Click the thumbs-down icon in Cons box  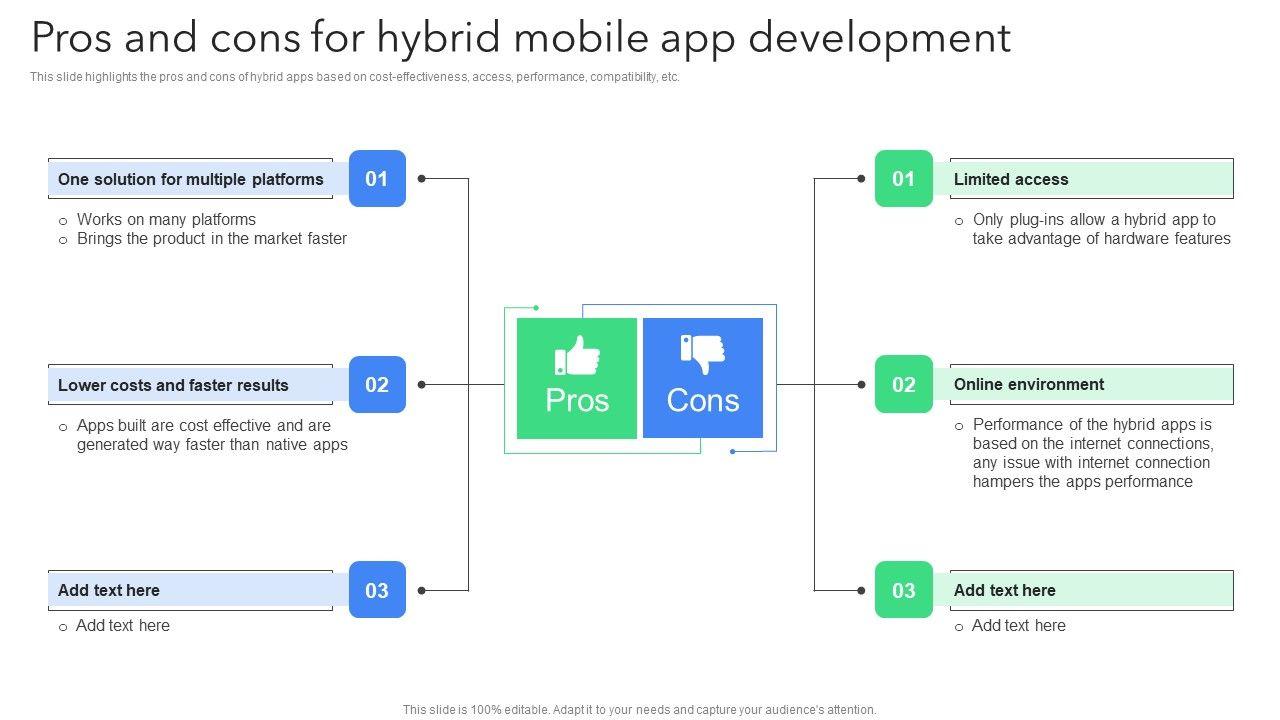[703, 354]
